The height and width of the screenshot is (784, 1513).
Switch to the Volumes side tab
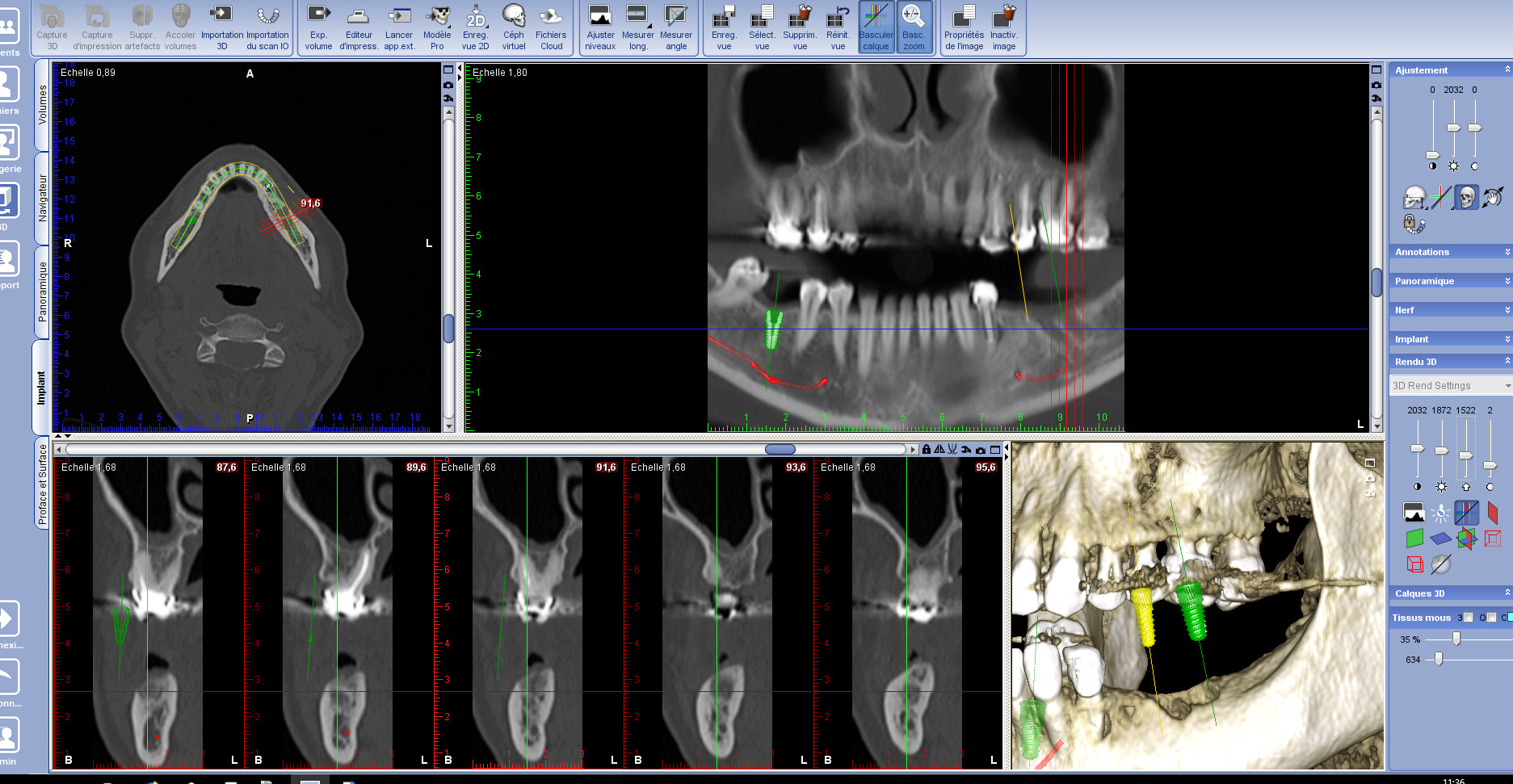pyautogui.click(x=42, y=105)
